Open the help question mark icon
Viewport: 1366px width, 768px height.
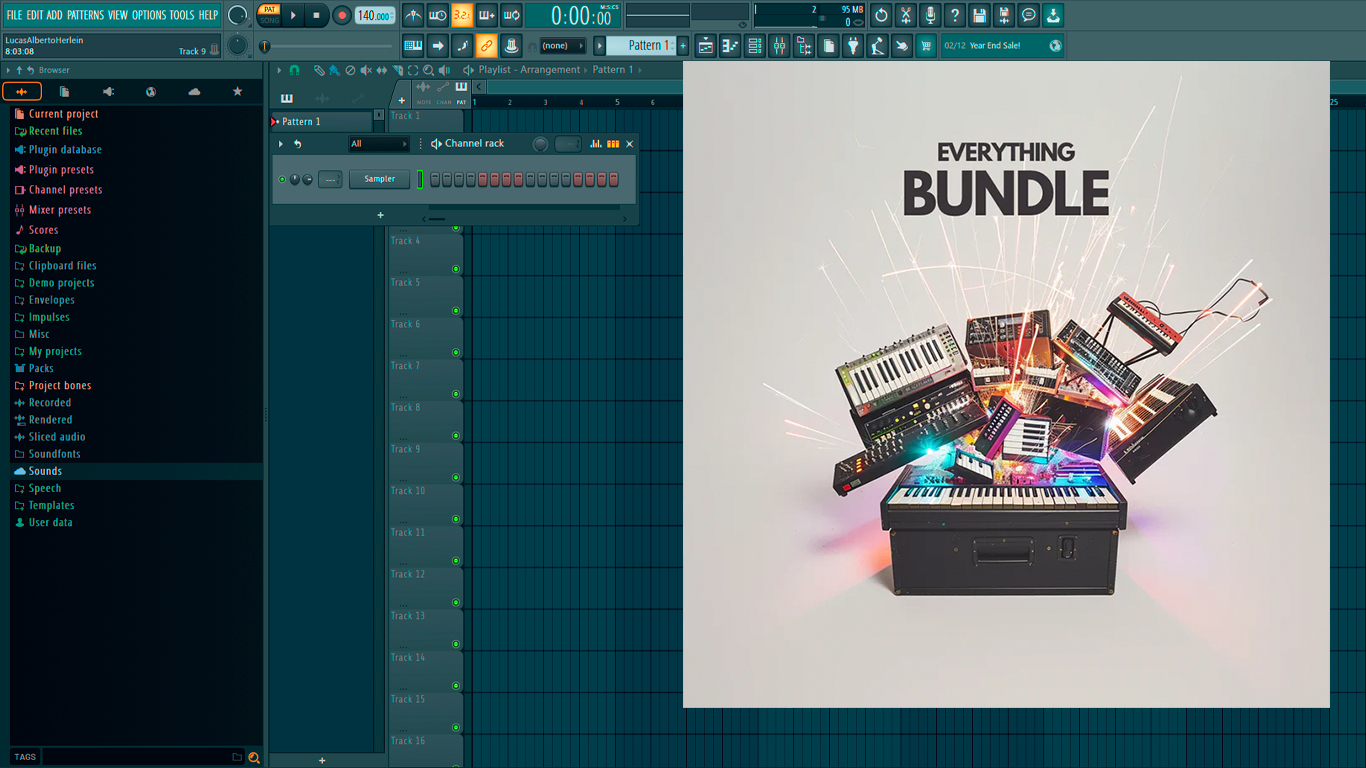(x=955, y=15)
